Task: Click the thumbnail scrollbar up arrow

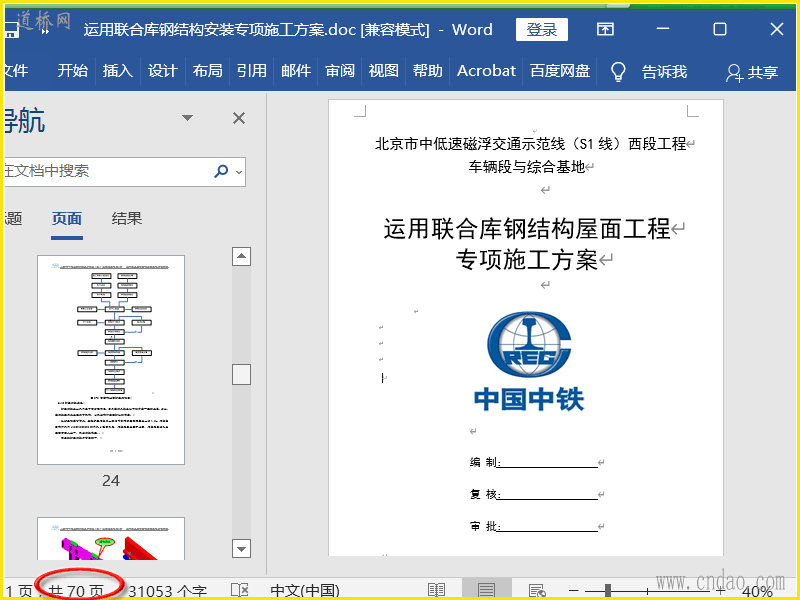Action: (x=241, y=256)
